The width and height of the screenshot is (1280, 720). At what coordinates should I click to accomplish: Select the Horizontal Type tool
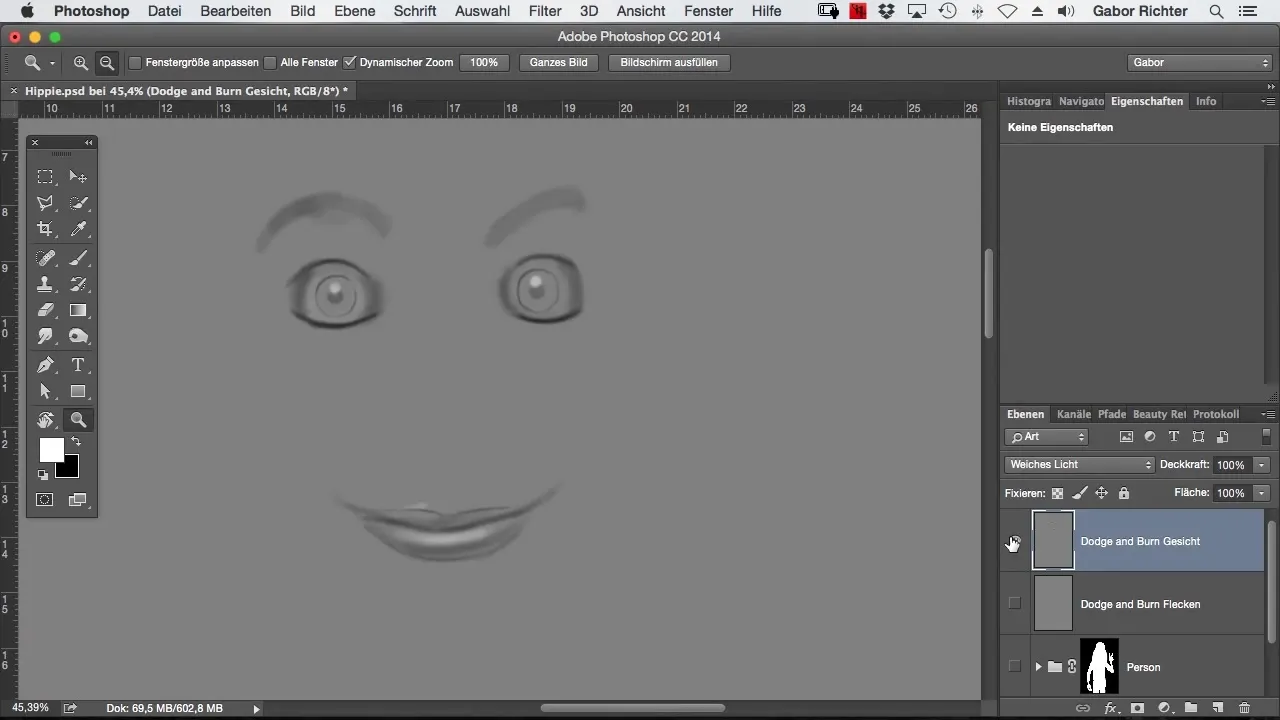click(78, 365)
